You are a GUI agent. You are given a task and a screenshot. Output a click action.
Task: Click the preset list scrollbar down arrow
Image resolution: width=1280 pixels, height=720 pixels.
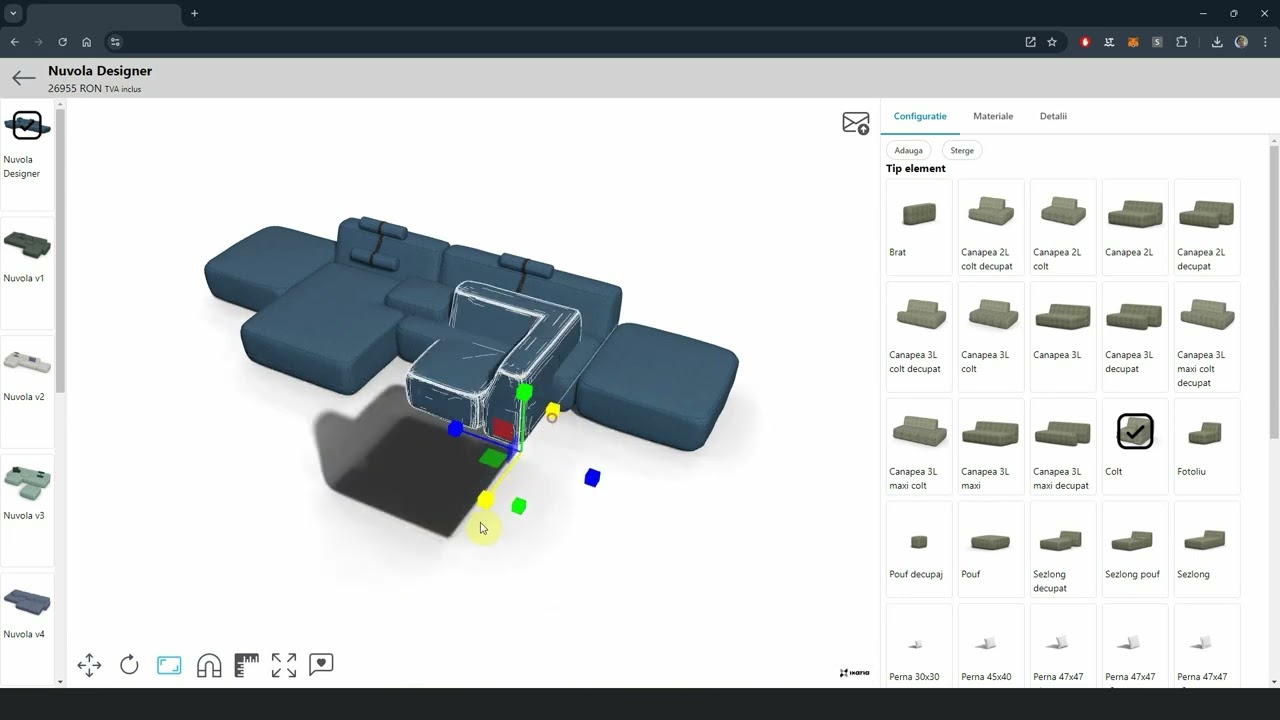coord(60,682)
